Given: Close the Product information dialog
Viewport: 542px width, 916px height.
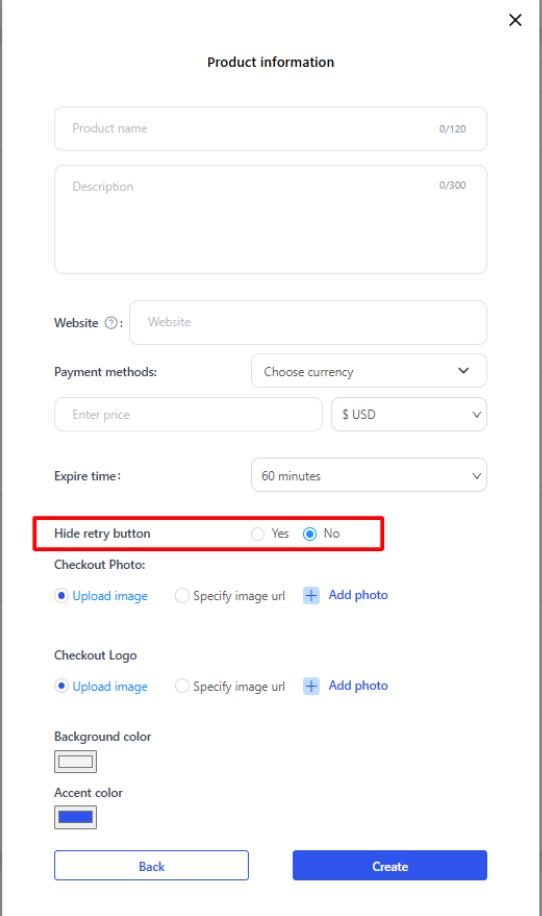Looking at the screenshot, I should 515,20.
